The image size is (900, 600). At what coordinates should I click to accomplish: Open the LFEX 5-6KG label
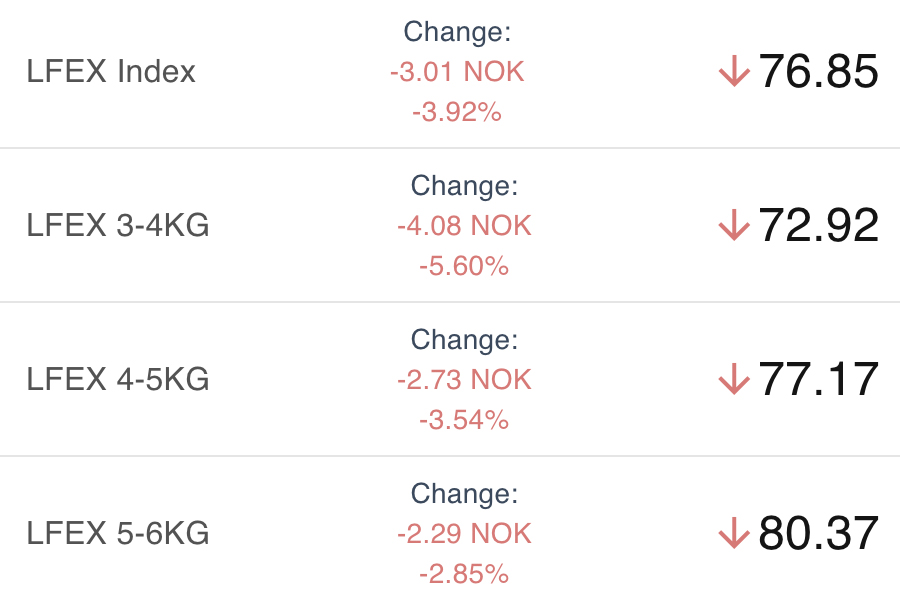(118, 534)
